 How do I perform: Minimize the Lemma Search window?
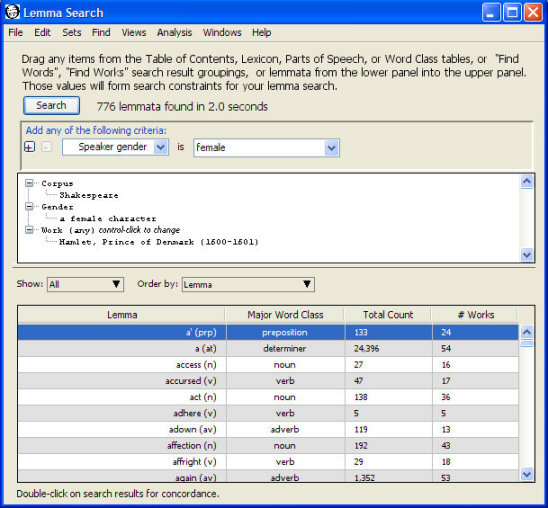pos(491,13)
